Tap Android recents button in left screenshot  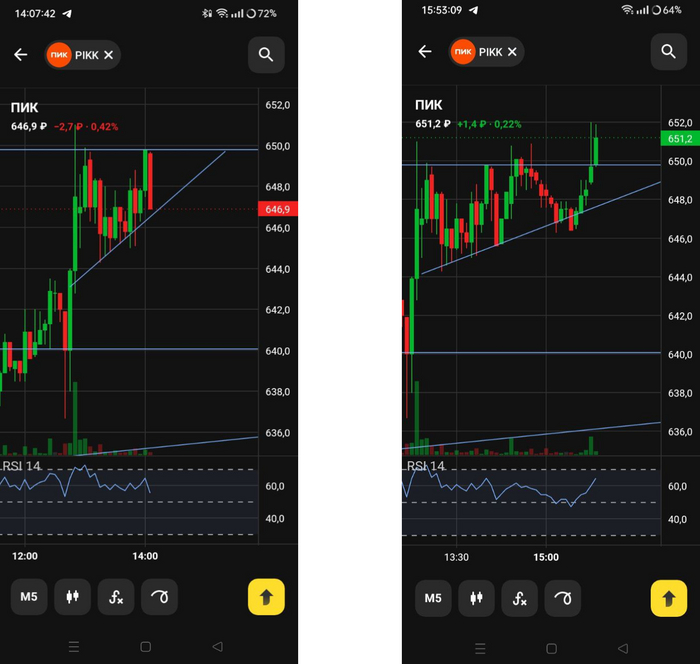pos(74,647)
